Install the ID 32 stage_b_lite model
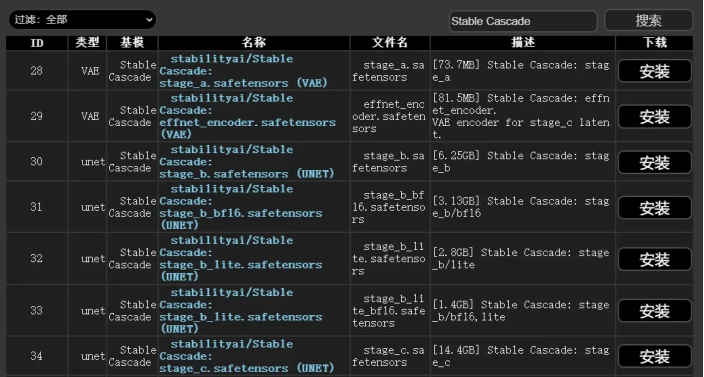Image resolution: width=704 pixels, height=377 pixels. [x=655, y=259]
